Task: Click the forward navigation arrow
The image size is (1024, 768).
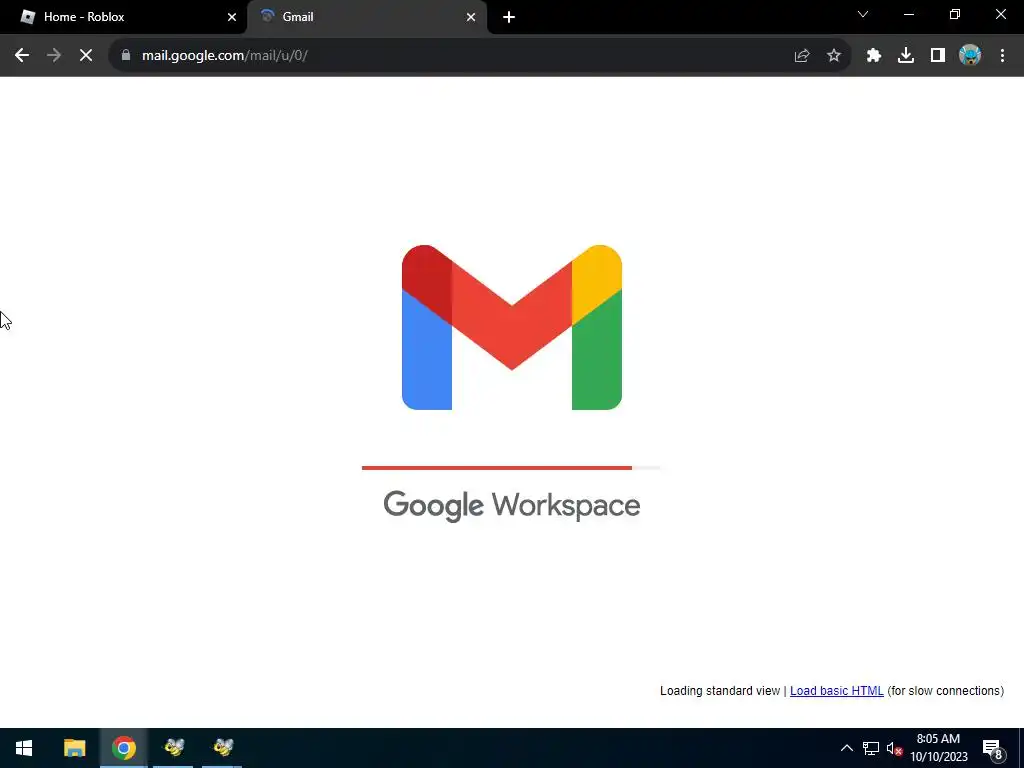Action: point(54,56)
